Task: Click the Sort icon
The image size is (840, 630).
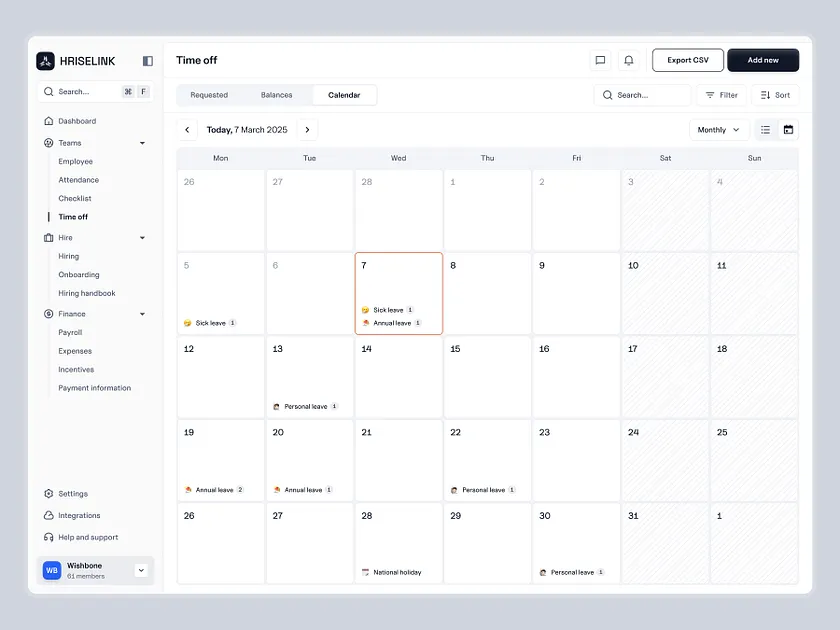Action: click(x=764, y=95)
